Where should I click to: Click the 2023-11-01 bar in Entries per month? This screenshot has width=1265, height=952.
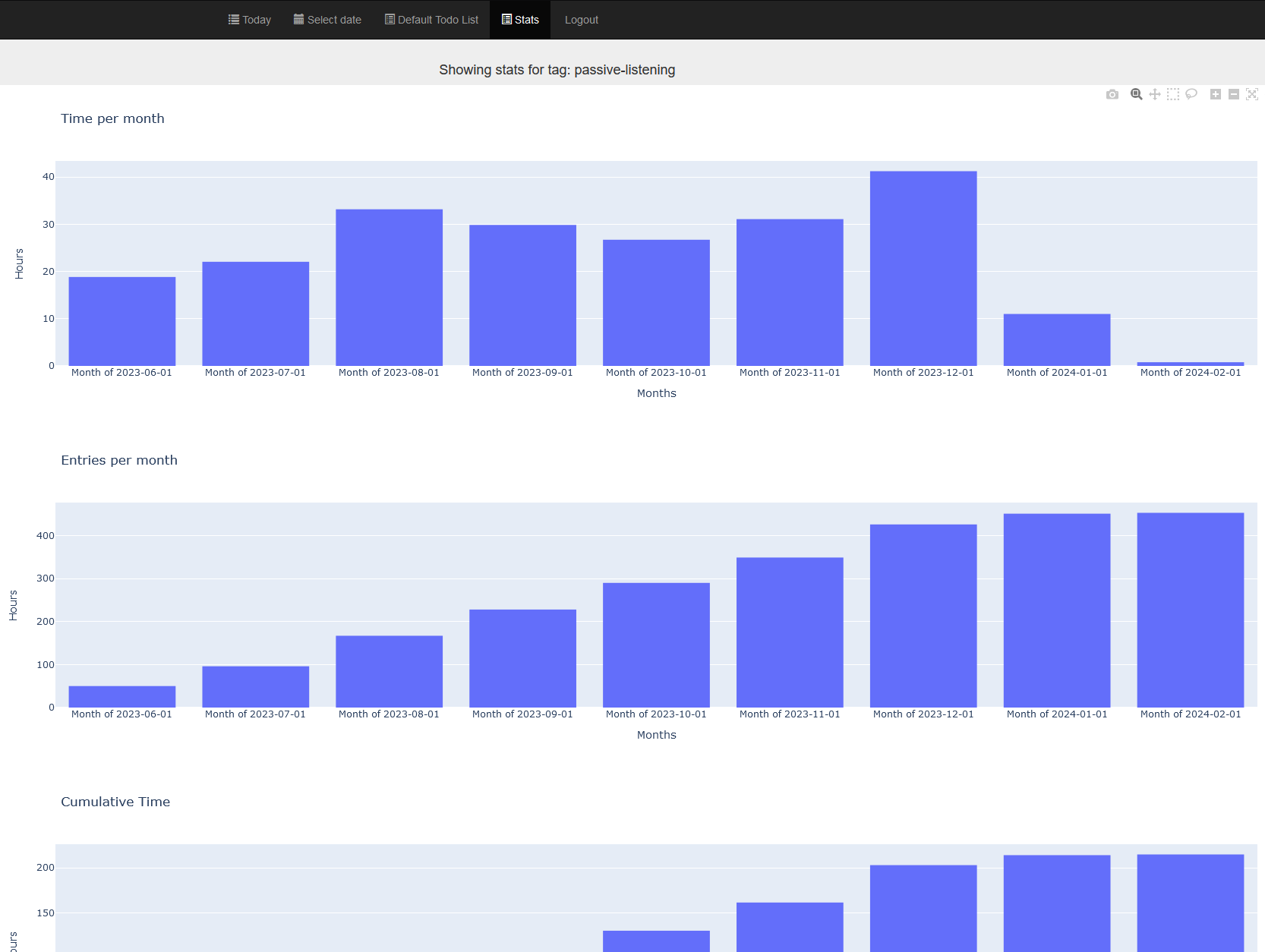tap(790, 632)
